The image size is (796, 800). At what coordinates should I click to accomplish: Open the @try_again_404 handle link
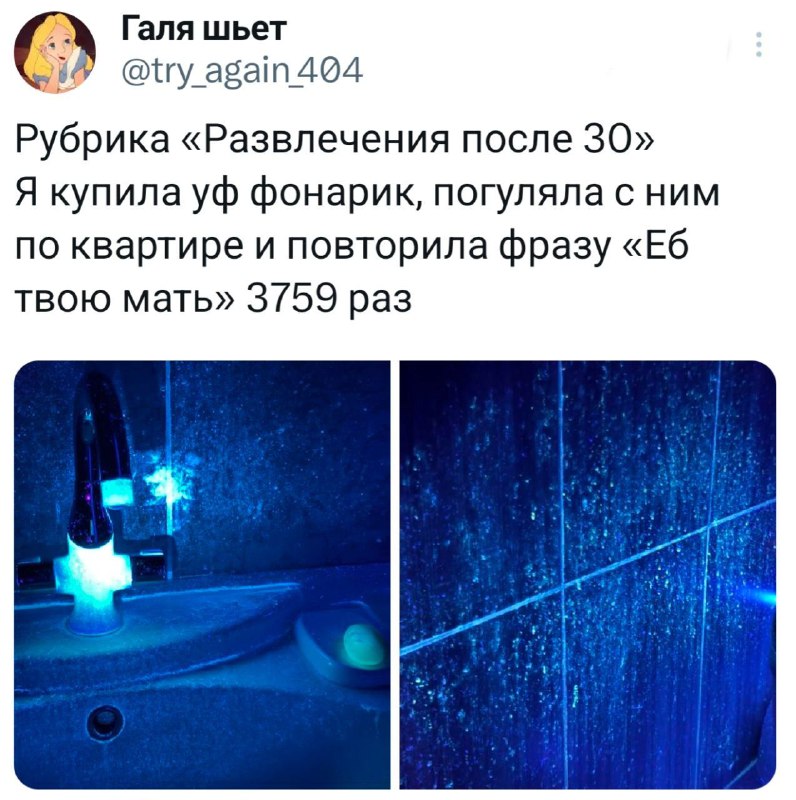pyautogui.click(x=242, y=70)
